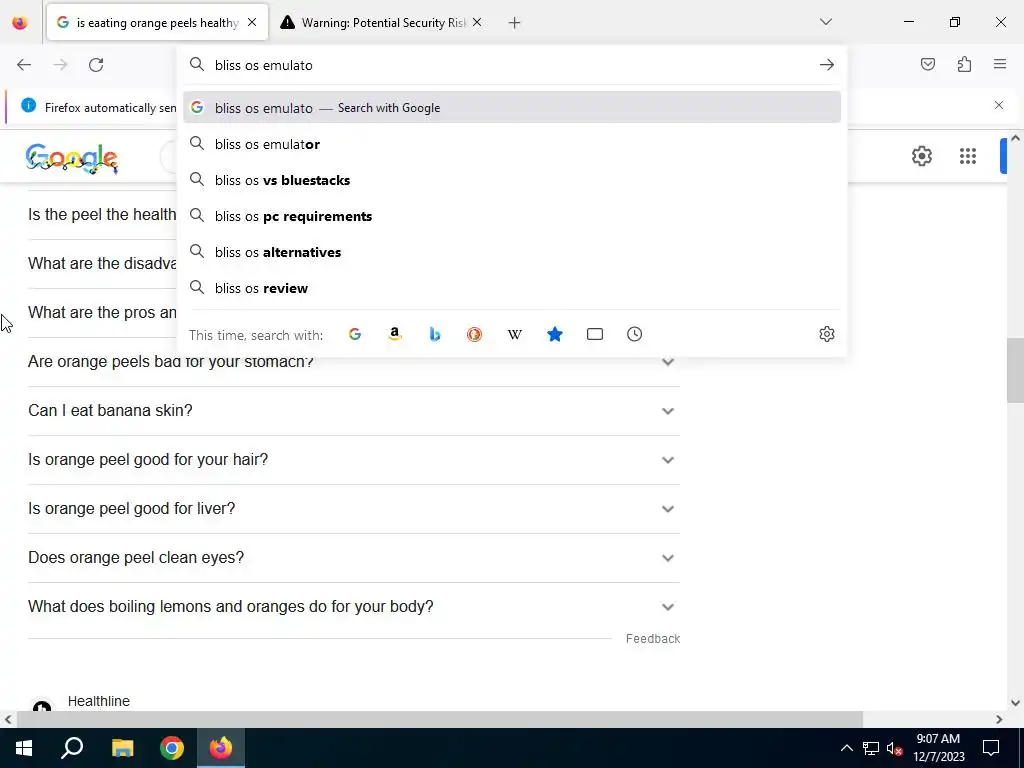1024x768 pixels.
Task: Open the Healthline result
Action: pyautogui.click(x=99, y=701)
